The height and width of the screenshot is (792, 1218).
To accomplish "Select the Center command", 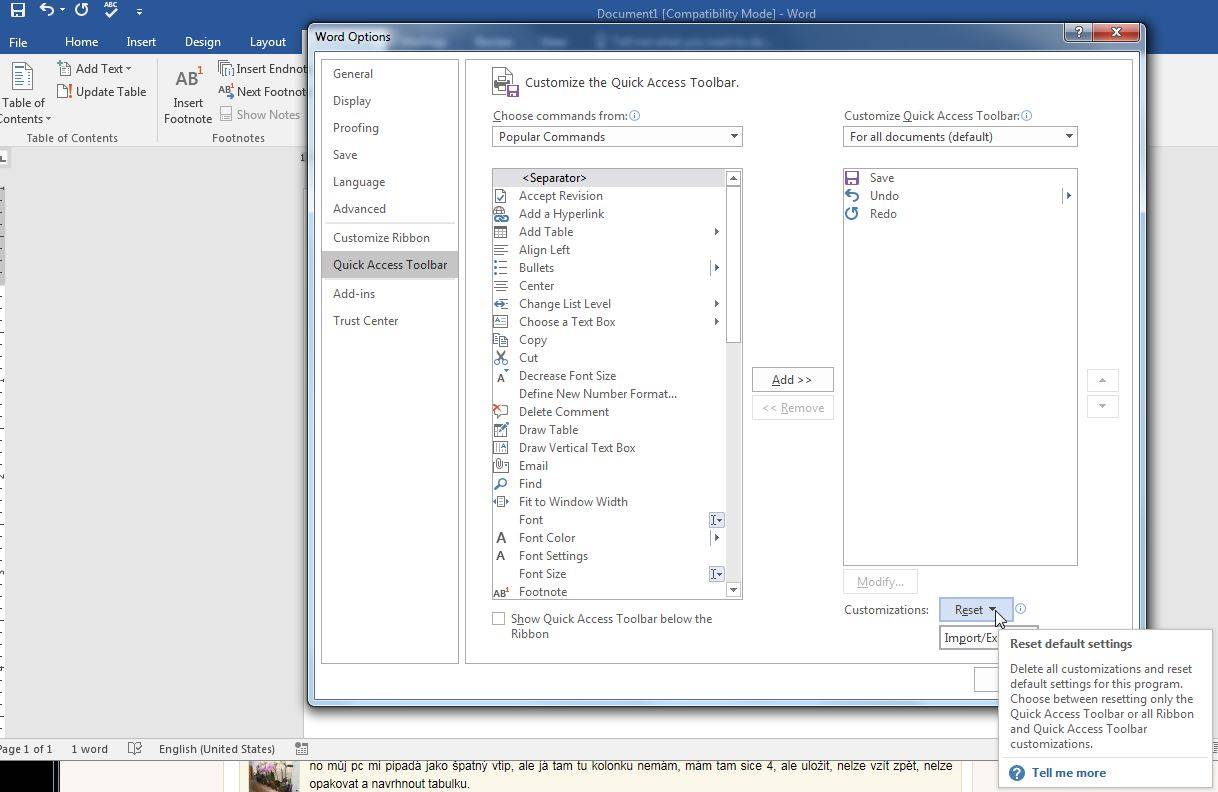I will pos(609,286).
